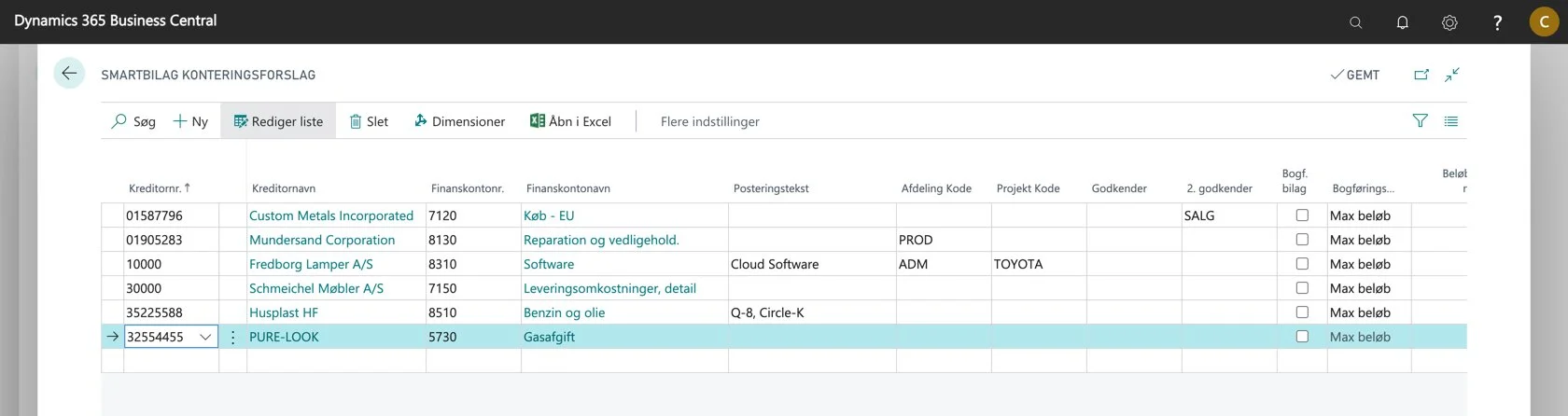
Task: Click Finanskontonavn column header
Action: 568,188
